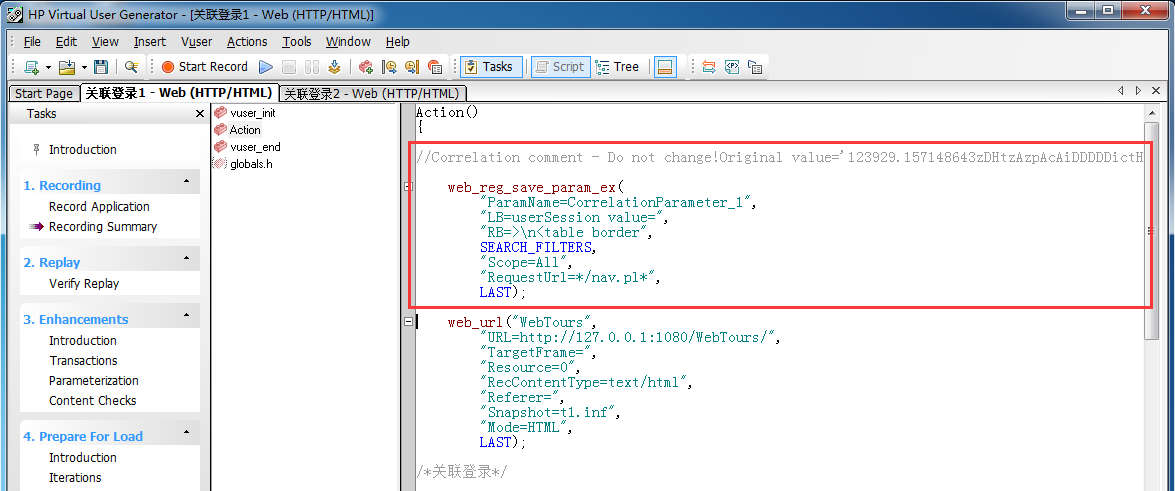Close the Tasks pane with the X

click(199, 114)
